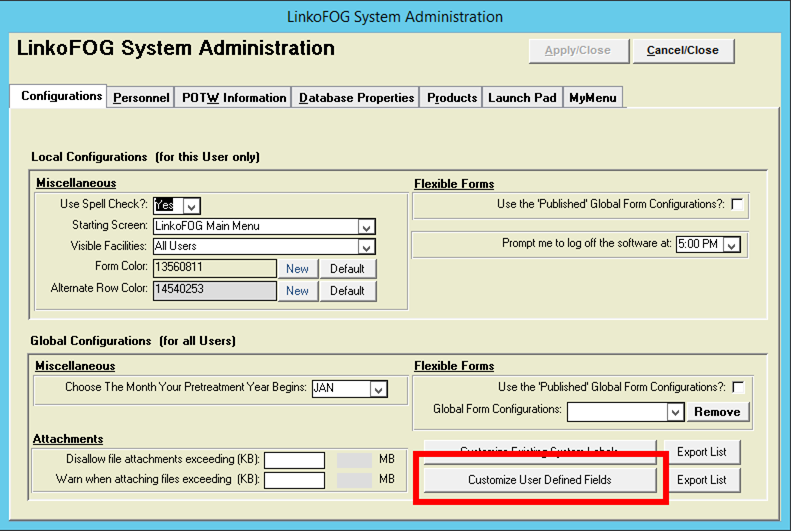
Task: Click the Disallow attachments MB grey field
Action: click(354, 460)
